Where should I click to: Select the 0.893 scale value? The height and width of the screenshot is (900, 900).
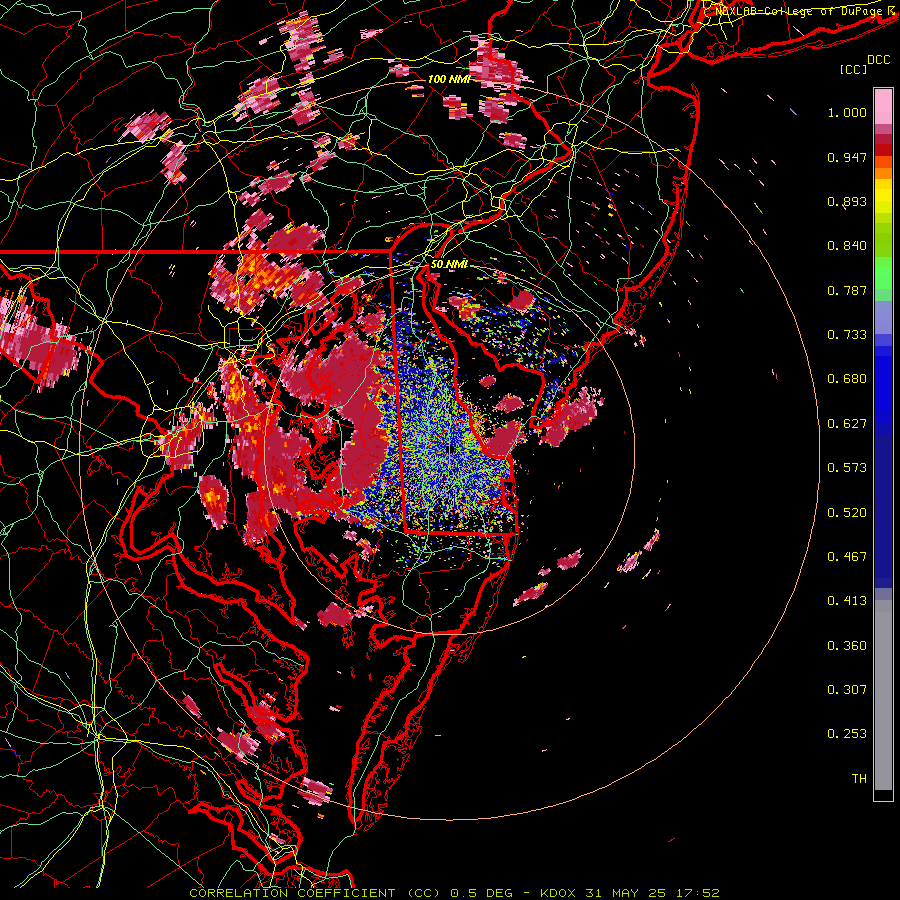click(847, 201)
